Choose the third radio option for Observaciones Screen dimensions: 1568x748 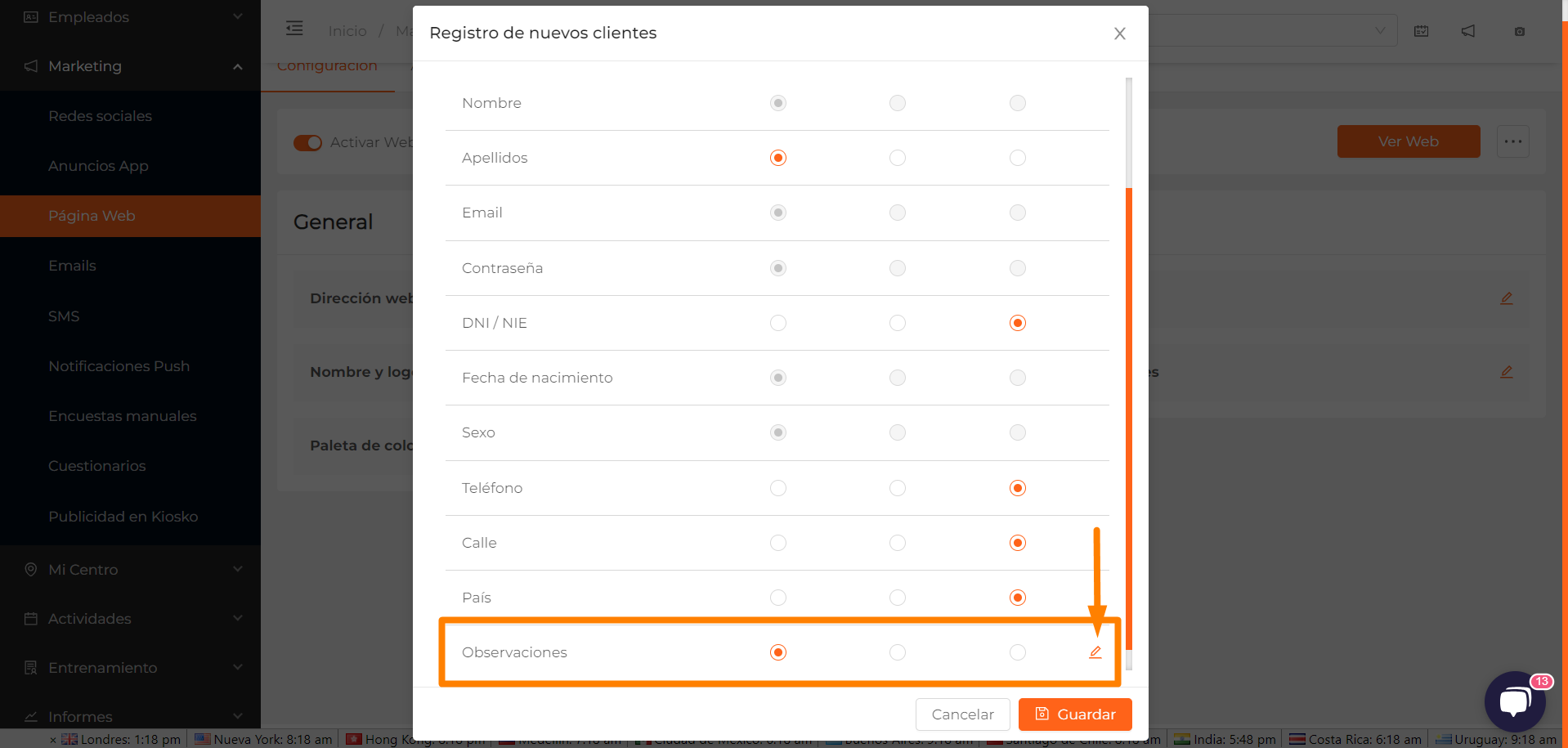point(1018,652)
